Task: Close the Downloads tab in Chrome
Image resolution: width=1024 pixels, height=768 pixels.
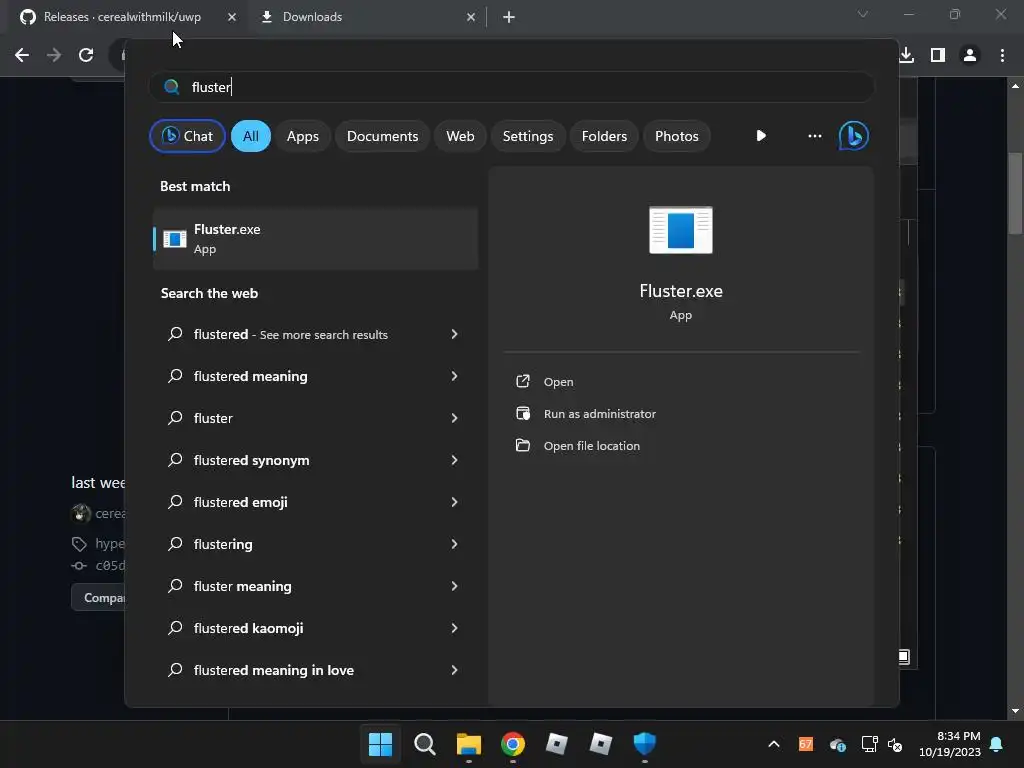Action: tap(471, 17)
